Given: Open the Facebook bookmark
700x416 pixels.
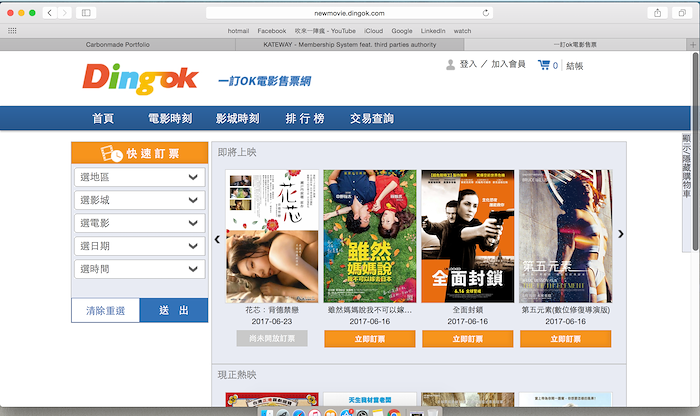Looking at the screenshot, I should 271,31.
